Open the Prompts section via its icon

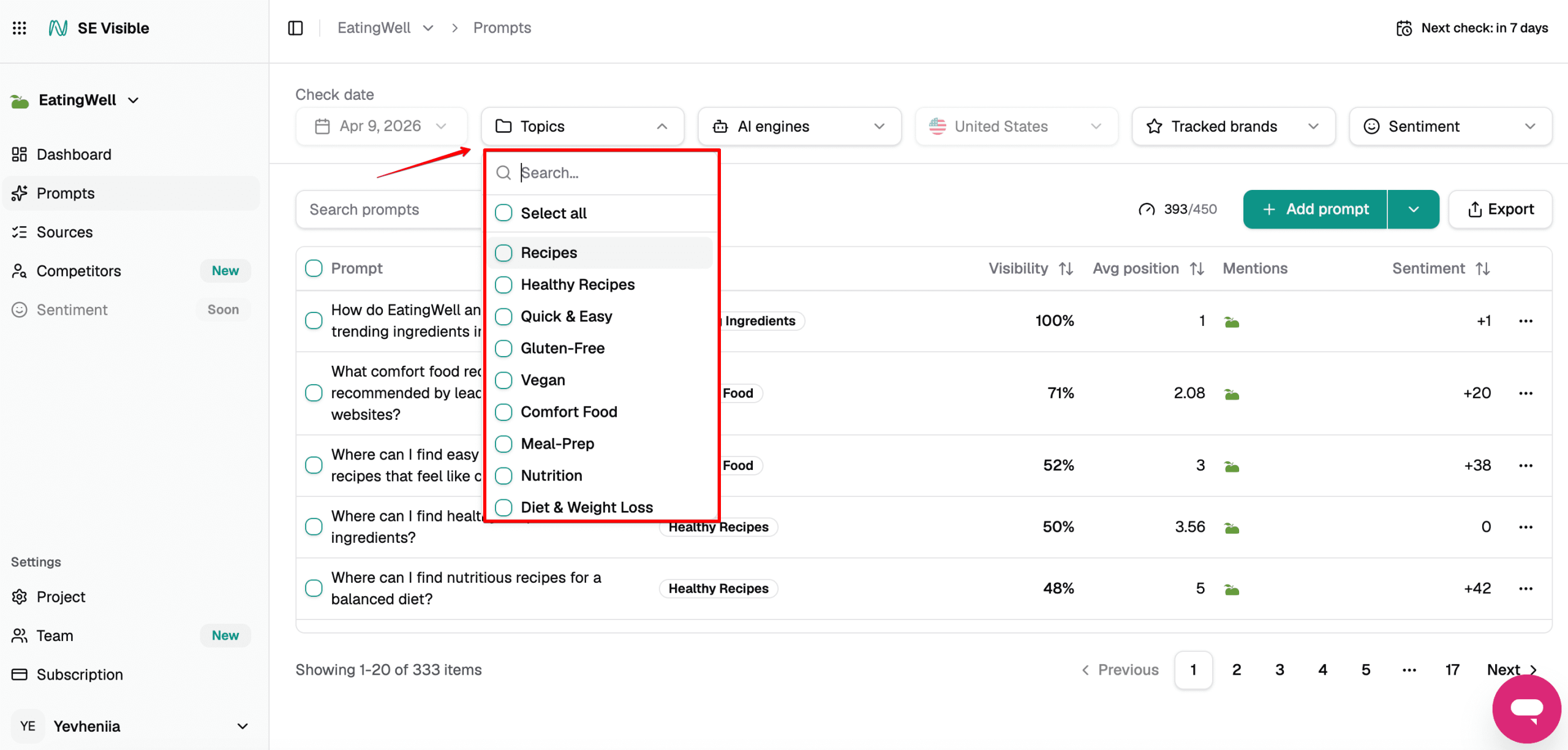tap(19, 193)
